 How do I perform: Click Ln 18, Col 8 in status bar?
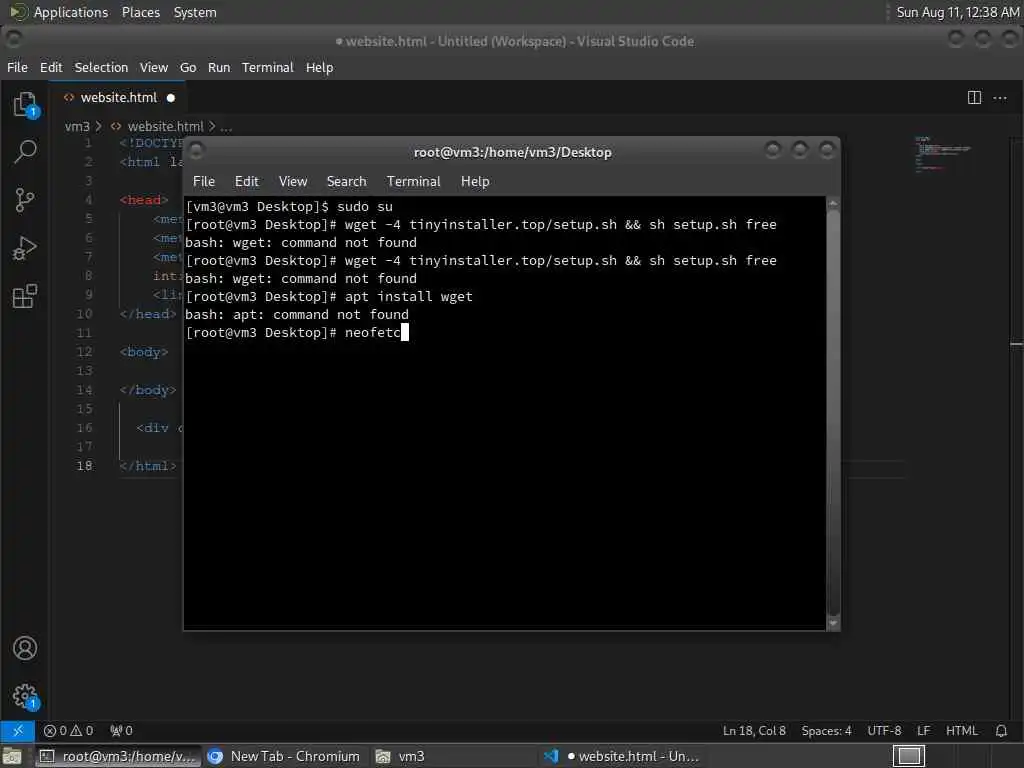point(754,730)
